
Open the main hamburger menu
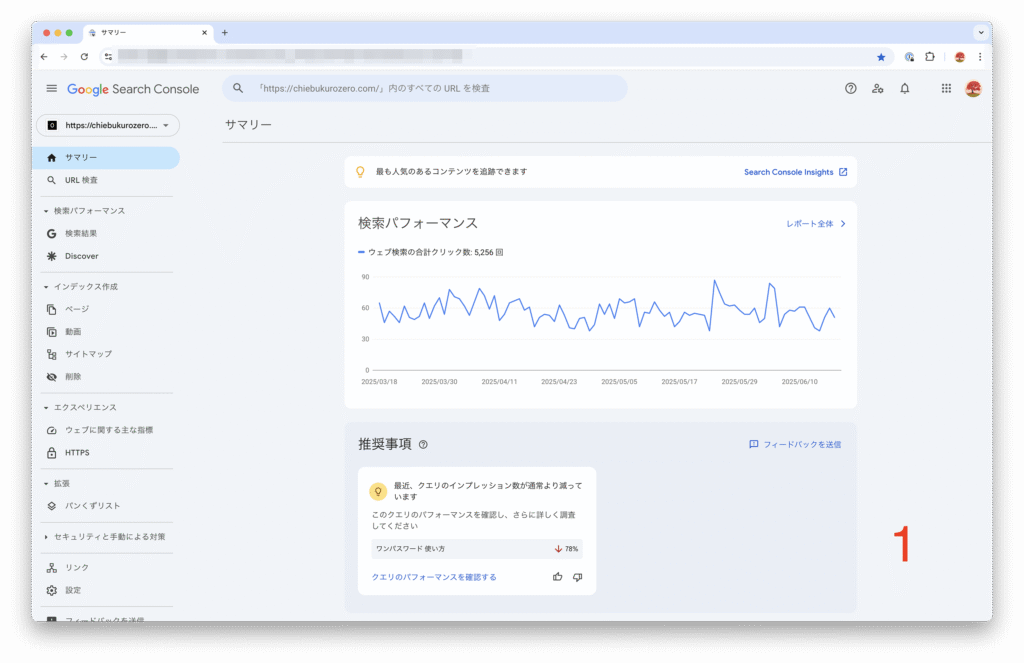click(x=52, y=88)
